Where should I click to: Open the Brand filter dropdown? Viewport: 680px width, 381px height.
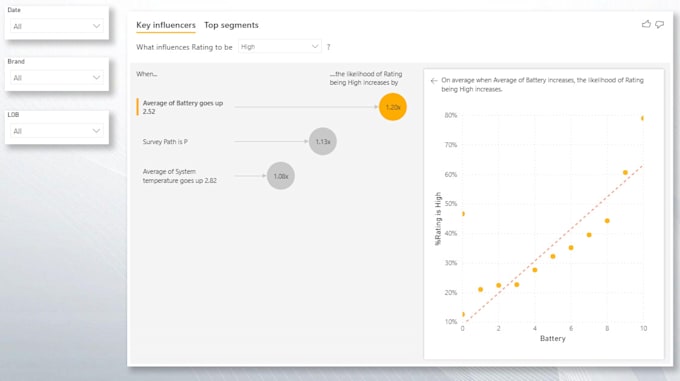click(56, 78)
